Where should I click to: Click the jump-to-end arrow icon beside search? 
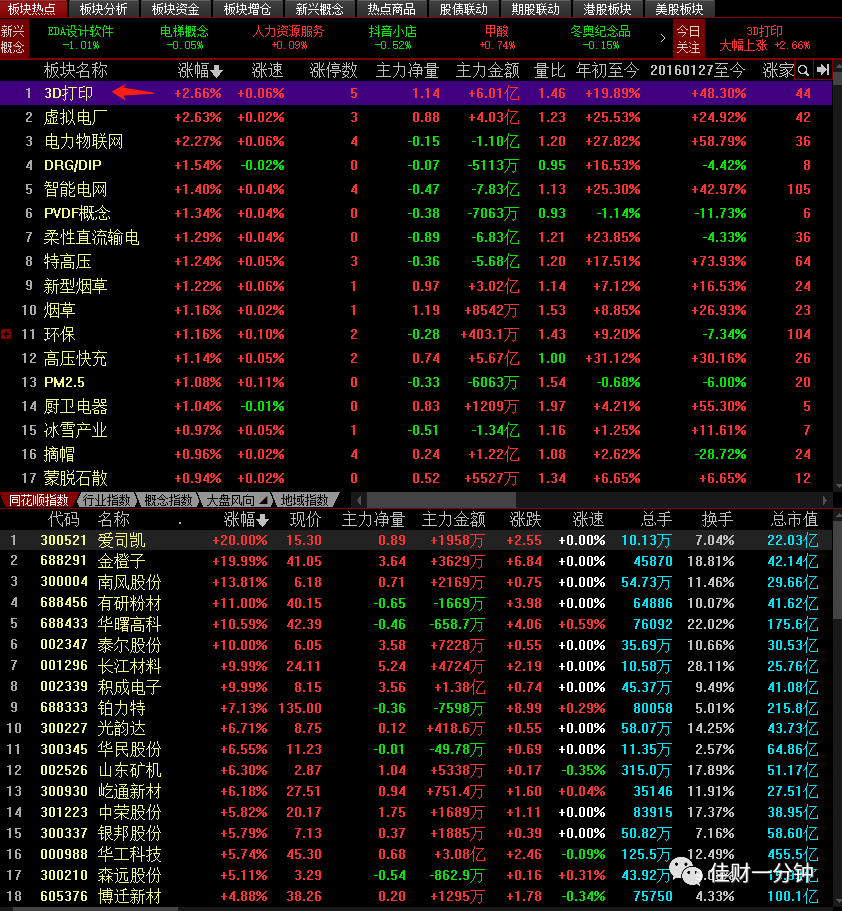[x=822, y=70]
